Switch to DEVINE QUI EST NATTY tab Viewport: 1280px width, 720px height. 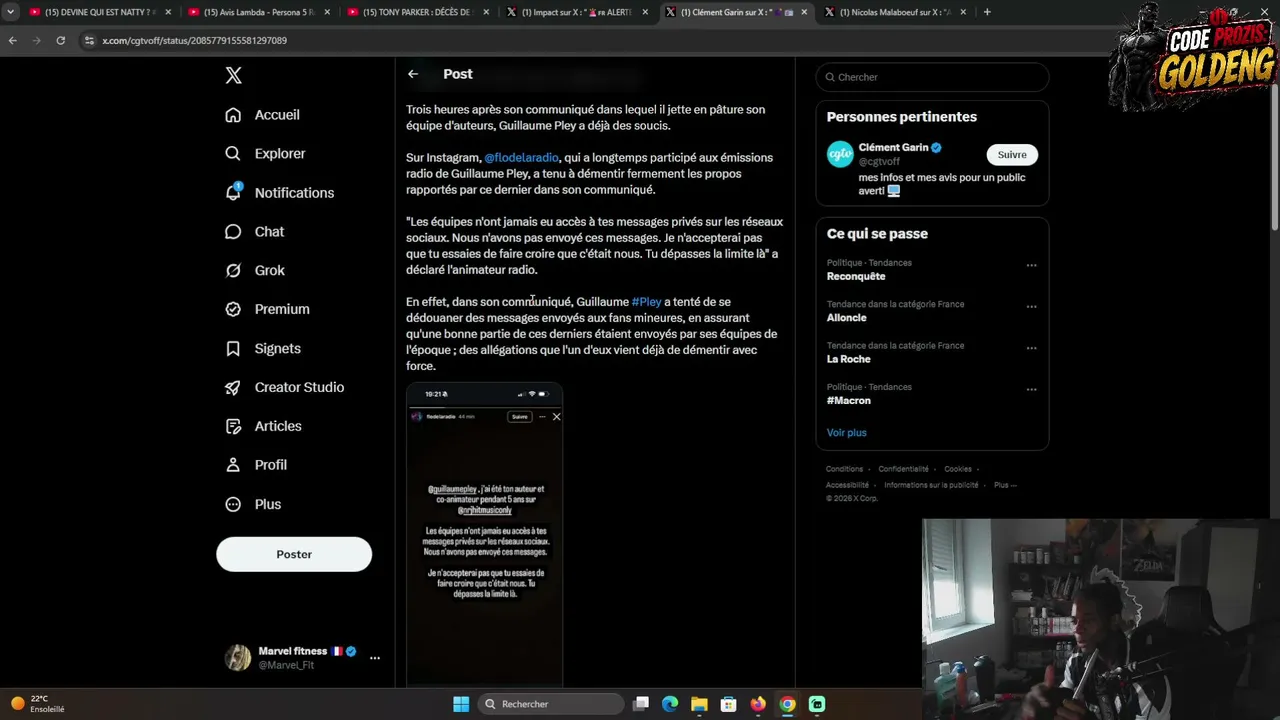[x=98, y=12]
